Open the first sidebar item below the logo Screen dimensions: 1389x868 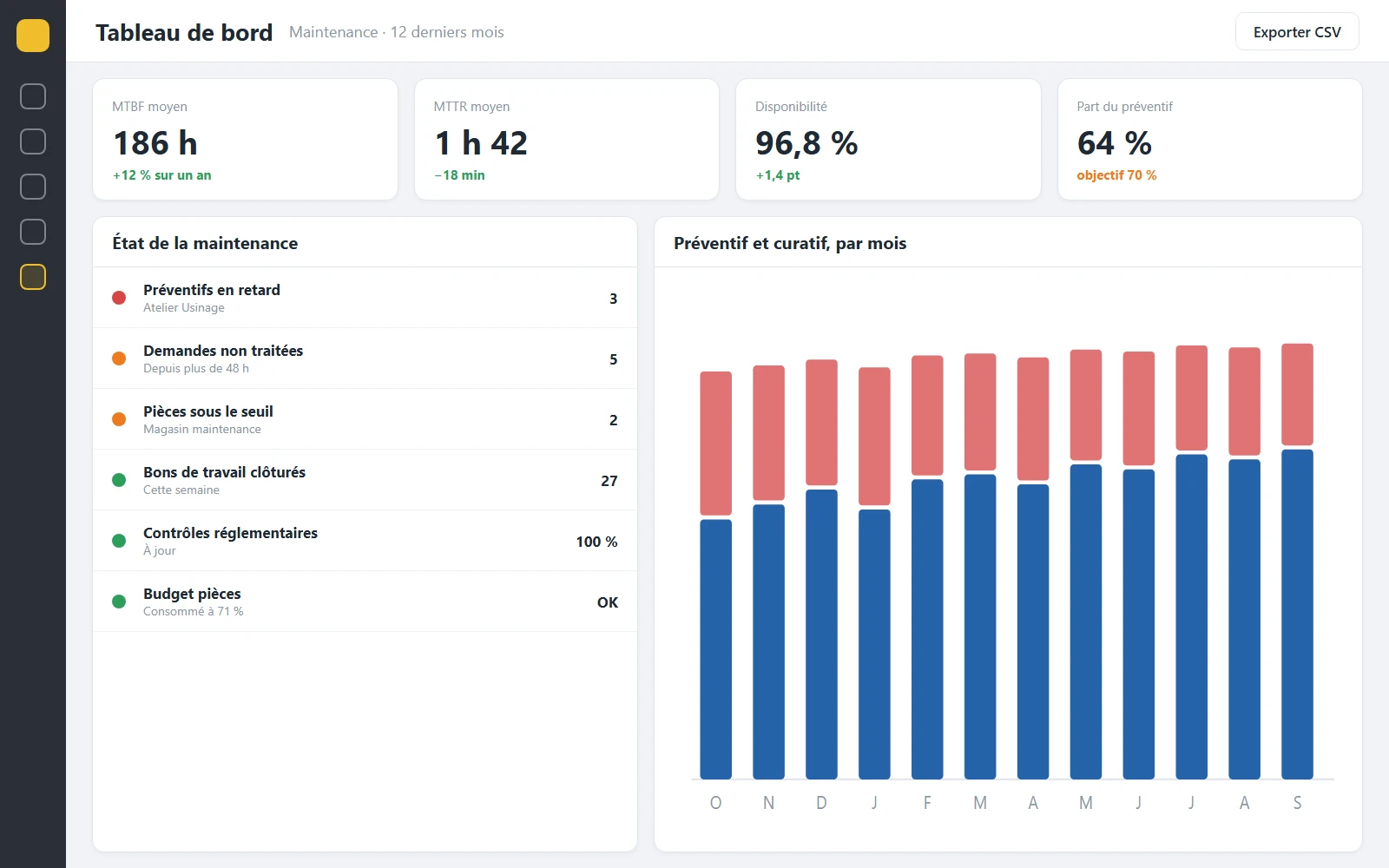33,96
